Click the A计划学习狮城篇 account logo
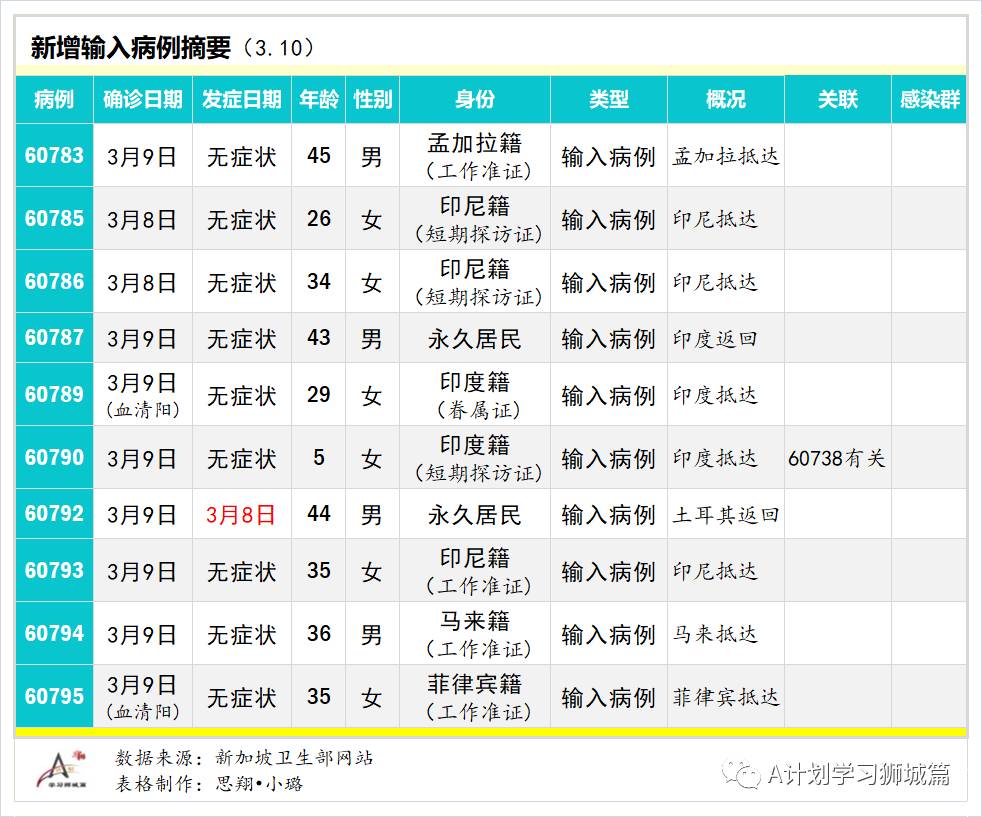 tap(741, 775)
